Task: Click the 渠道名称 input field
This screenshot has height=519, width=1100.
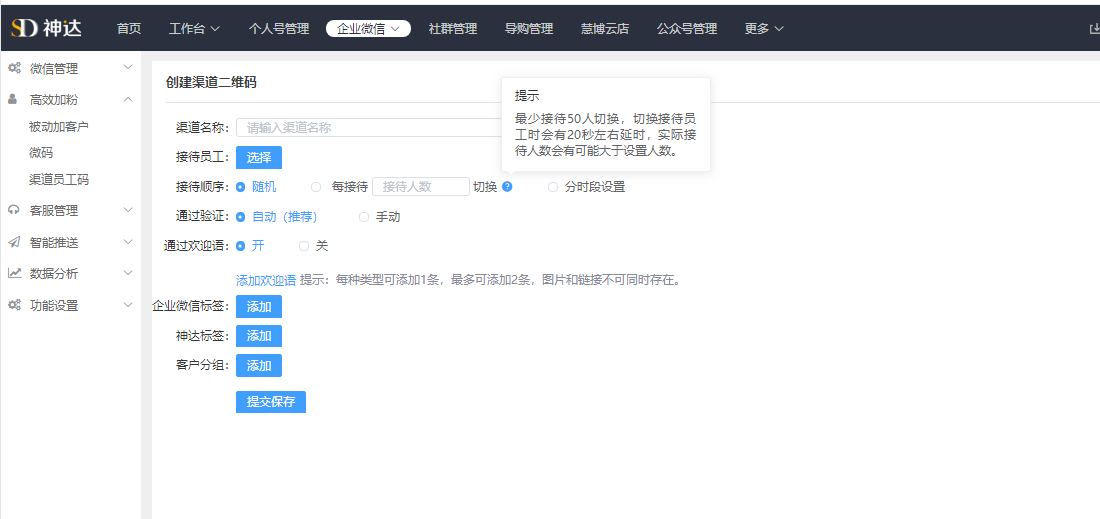Action: tap(370, 128)
